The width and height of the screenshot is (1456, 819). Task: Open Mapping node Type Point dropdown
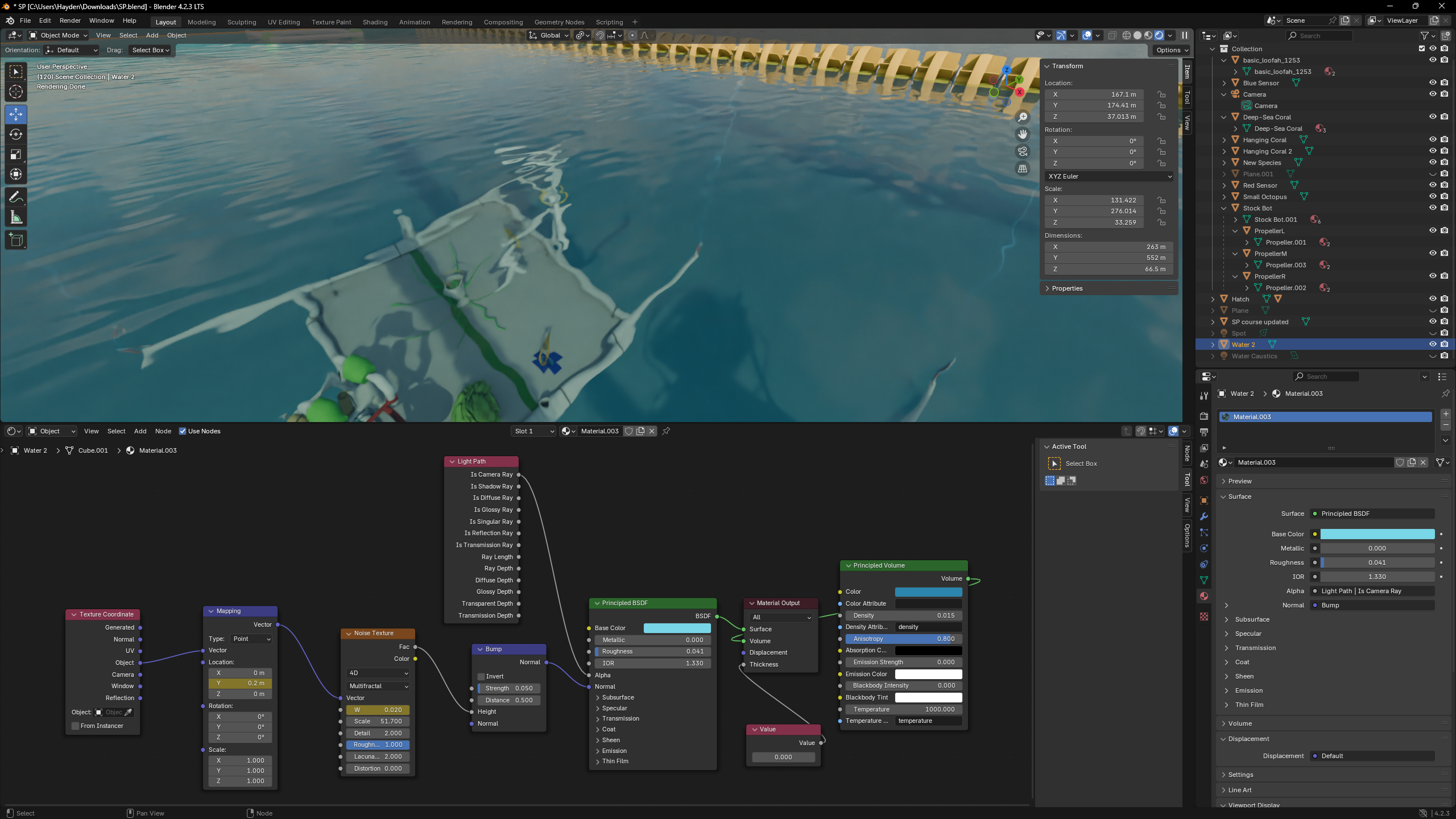pyautogui.click(x=251, y=639)
